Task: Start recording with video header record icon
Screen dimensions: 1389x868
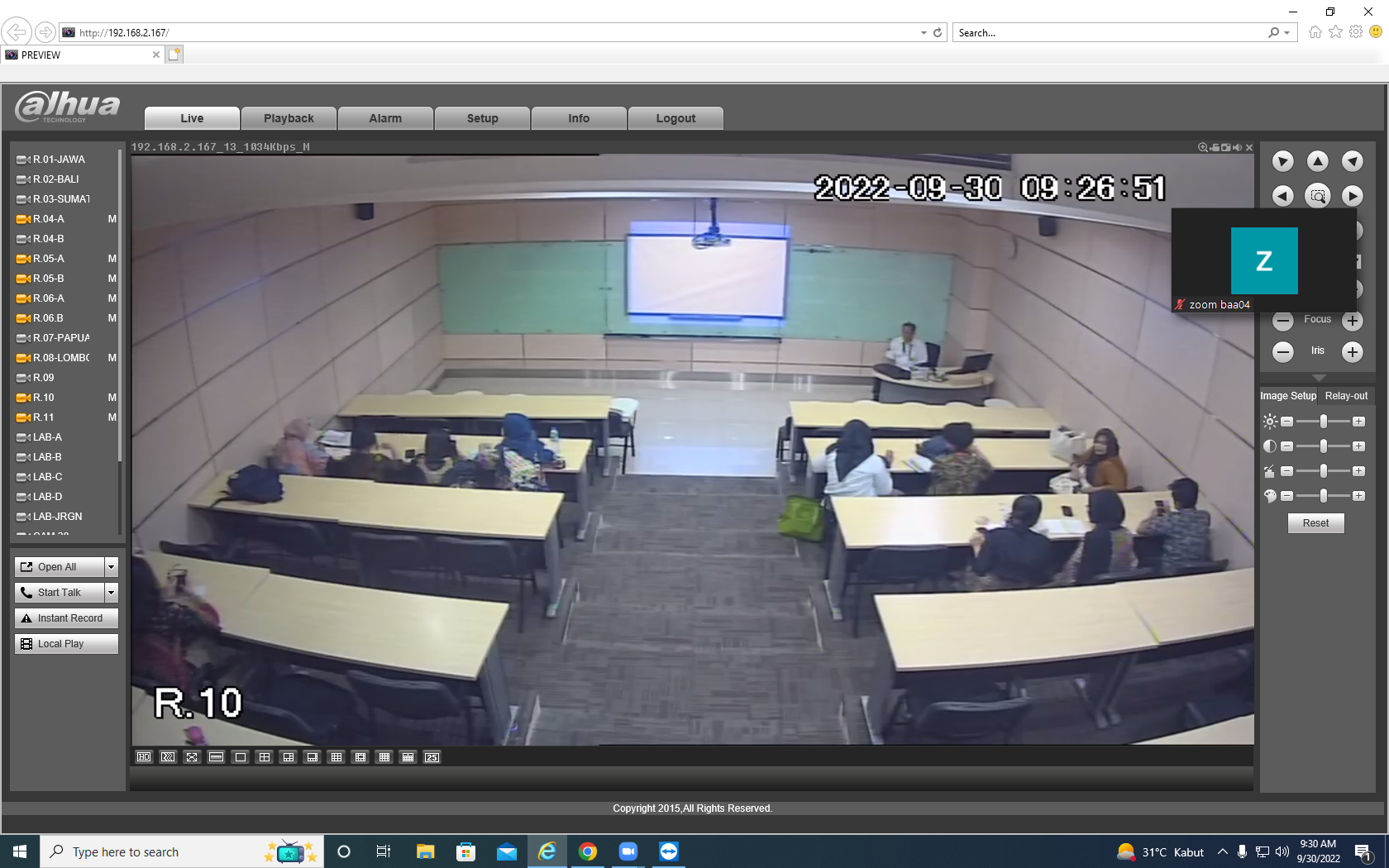Action: click(x=1215, y=147)
